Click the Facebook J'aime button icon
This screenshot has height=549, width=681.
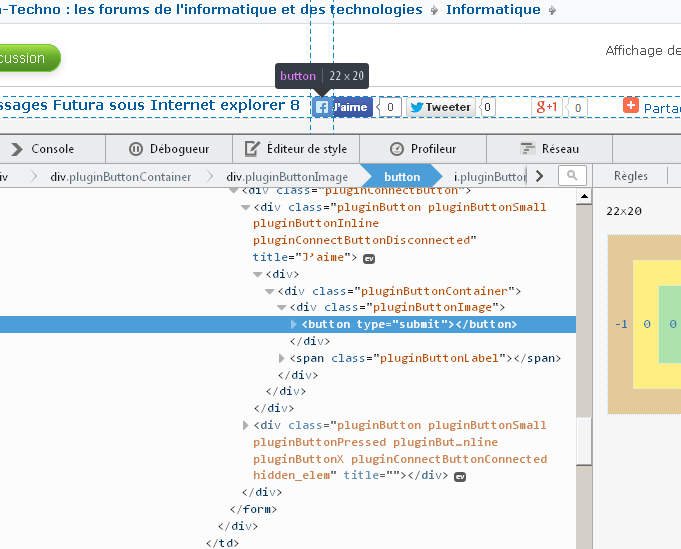click(x=322, y=107)
